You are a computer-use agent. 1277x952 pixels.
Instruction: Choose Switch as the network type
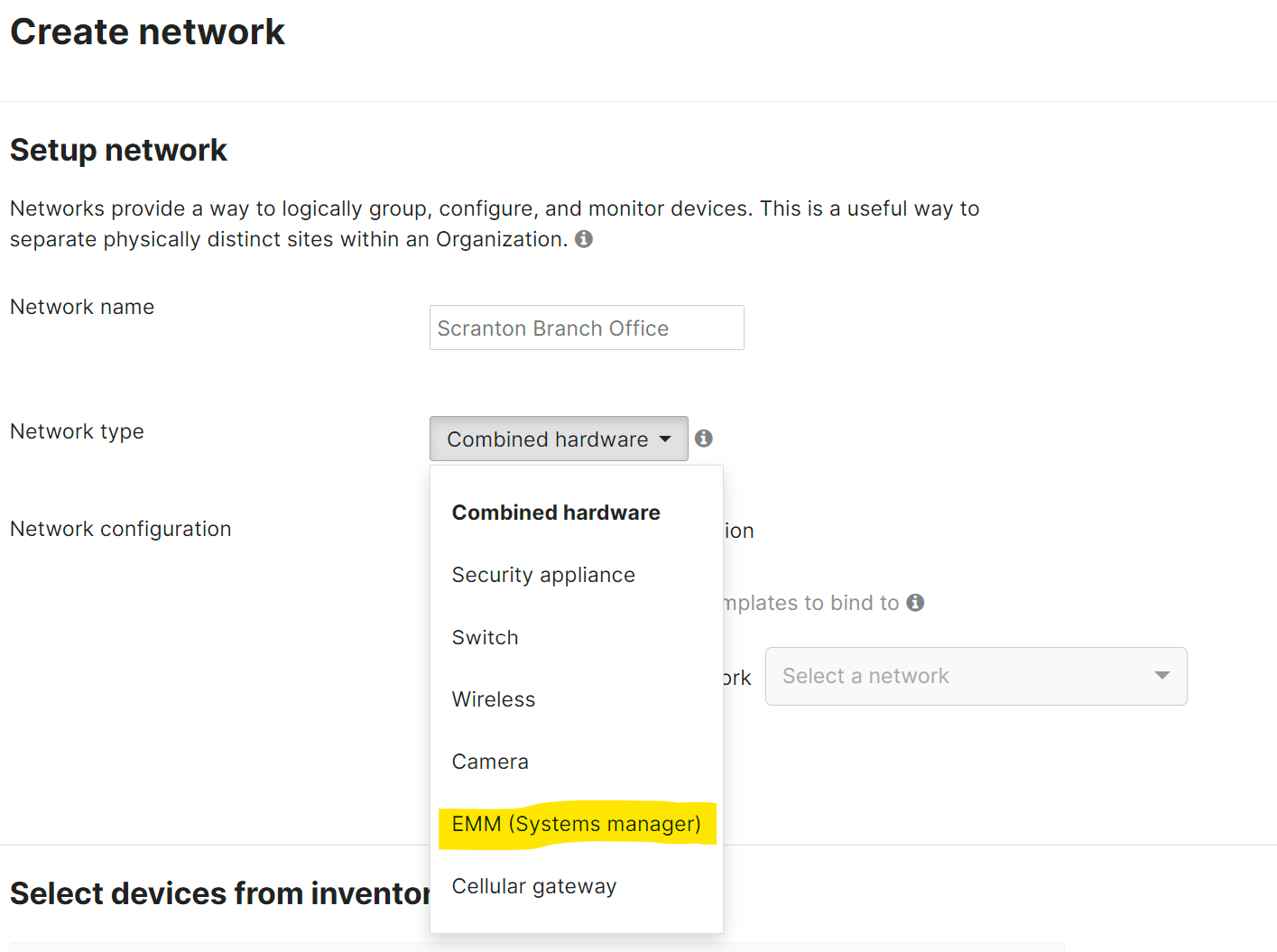pos(485,637)
